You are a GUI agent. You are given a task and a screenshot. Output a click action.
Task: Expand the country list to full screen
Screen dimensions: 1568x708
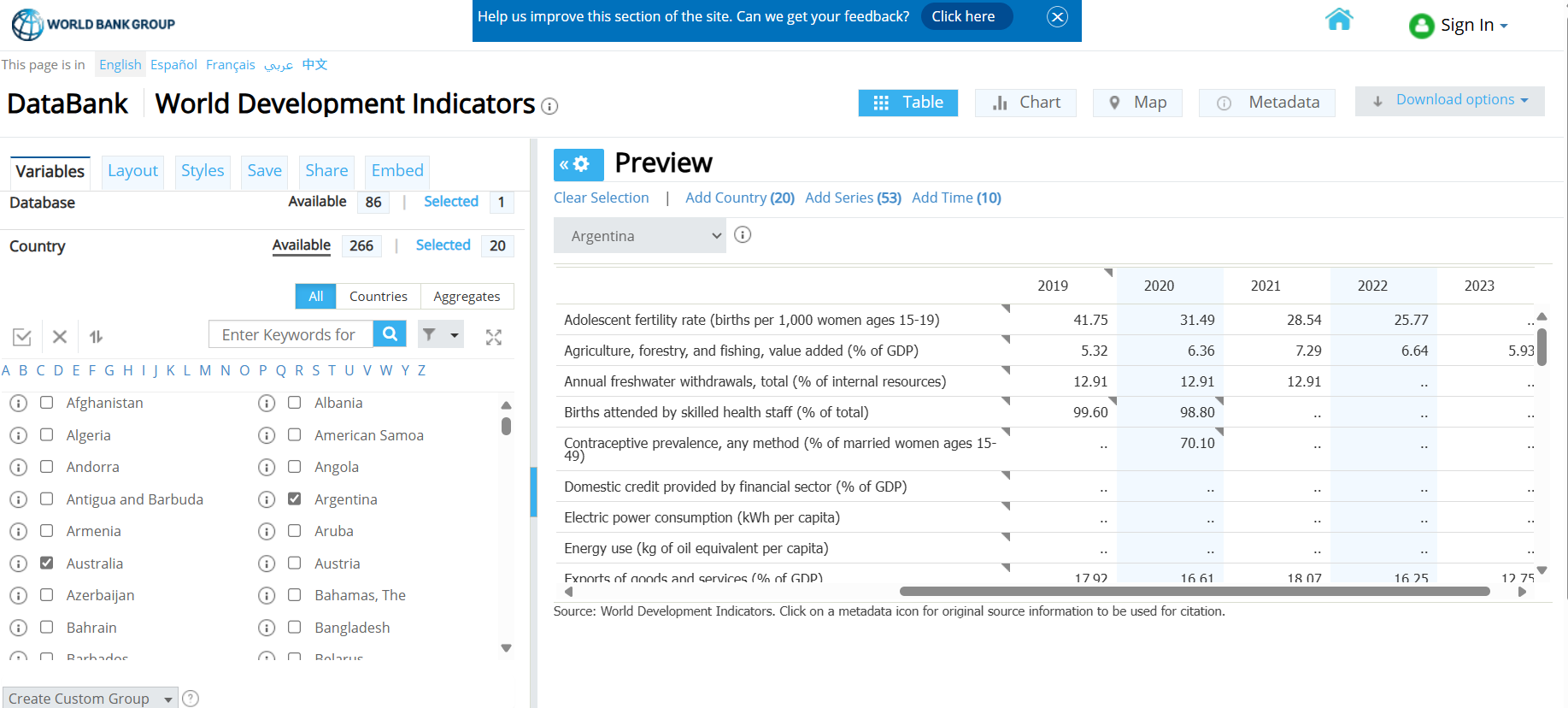tap(494, 337)
